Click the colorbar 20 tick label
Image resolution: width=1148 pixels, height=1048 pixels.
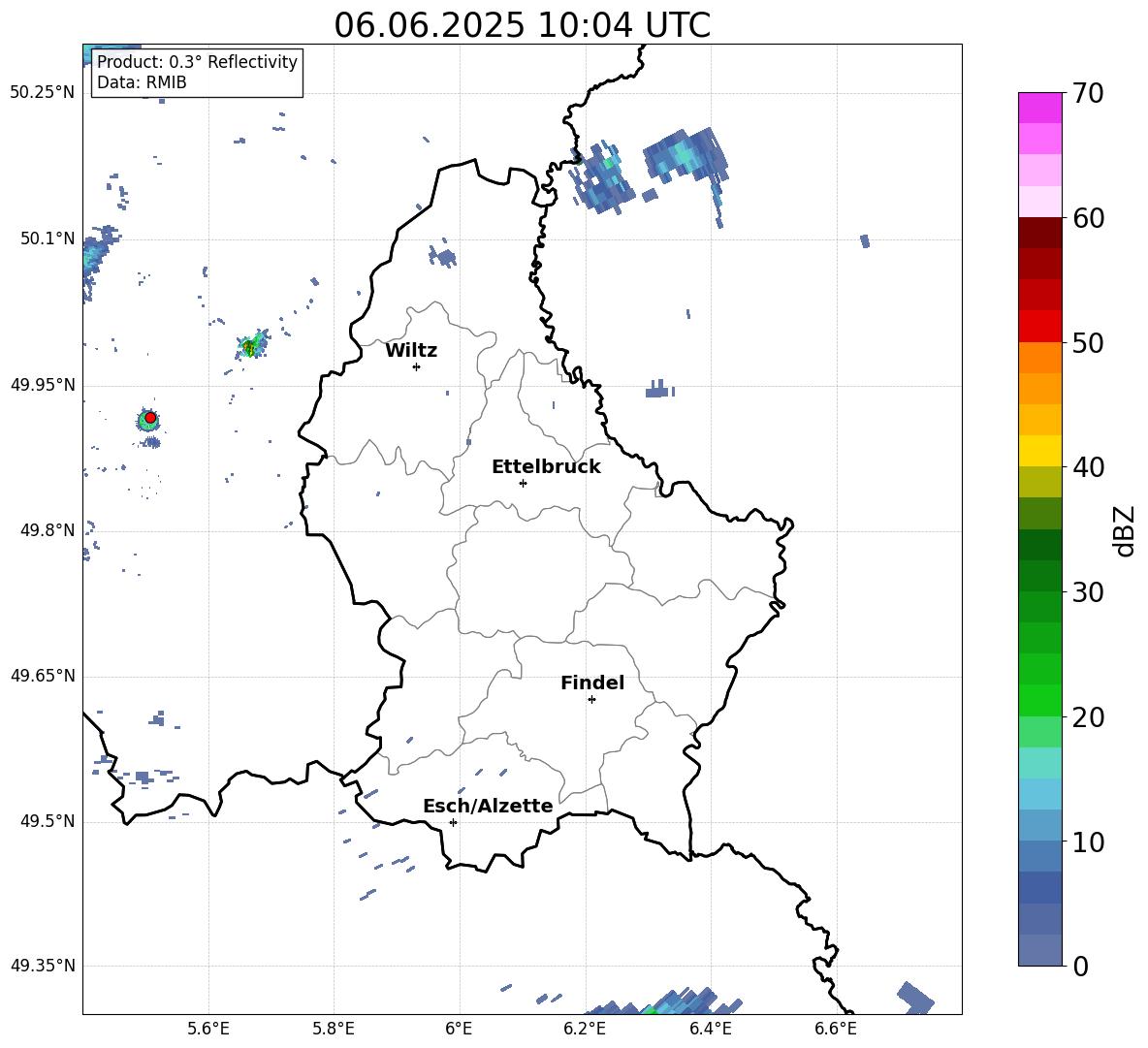coord(1088,717)
